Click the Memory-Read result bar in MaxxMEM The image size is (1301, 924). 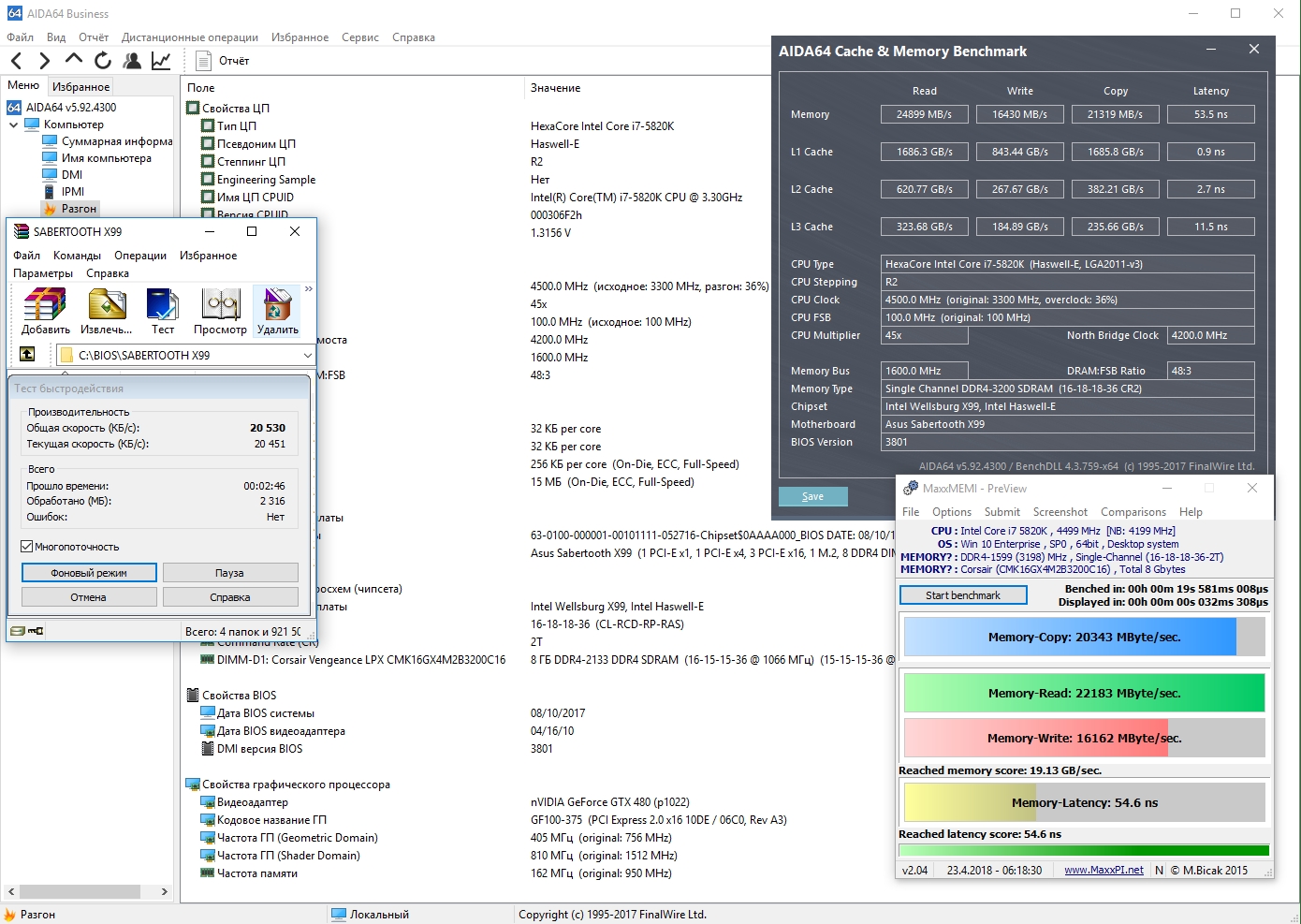click(1084, 694)
